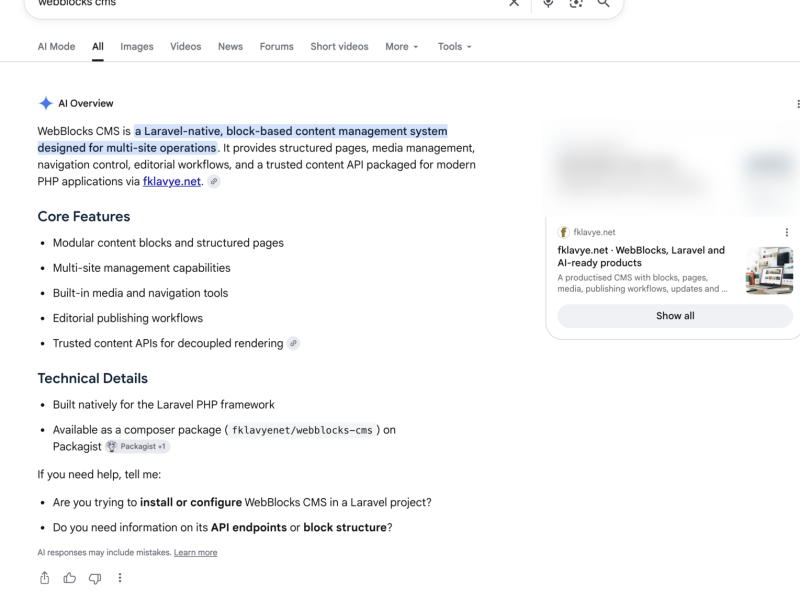Expand the More search filters dropdown

(x=402, y=46)
